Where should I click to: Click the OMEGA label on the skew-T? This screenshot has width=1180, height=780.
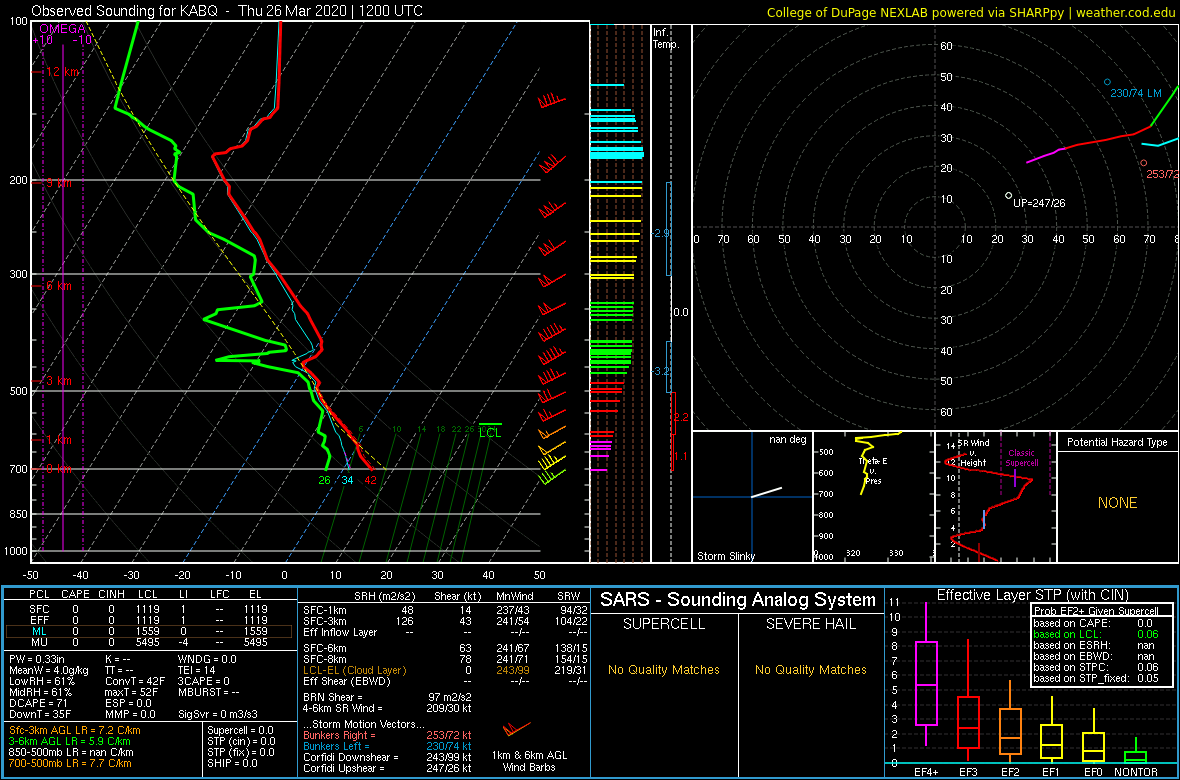click(x=62, y=29)
